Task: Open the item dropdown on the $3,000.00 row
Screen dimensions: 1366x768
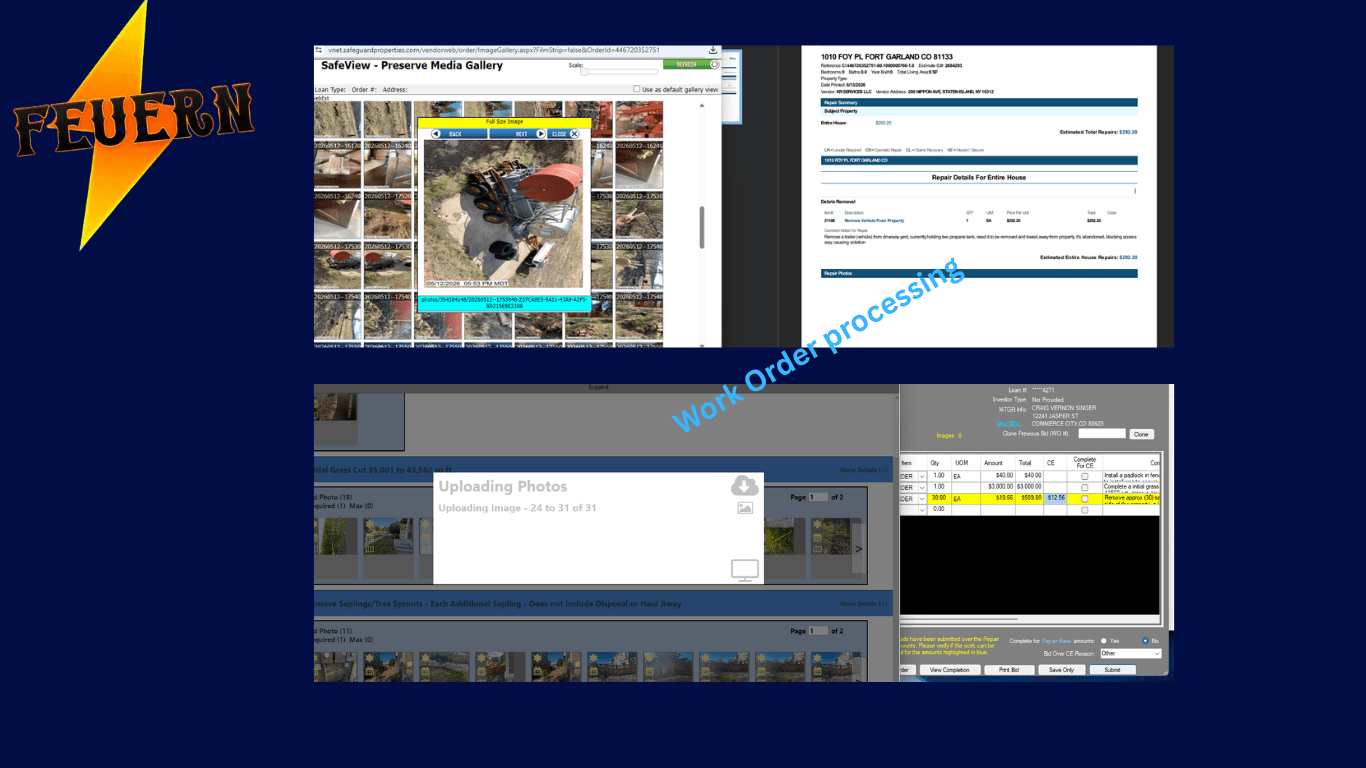Action: 921,487
